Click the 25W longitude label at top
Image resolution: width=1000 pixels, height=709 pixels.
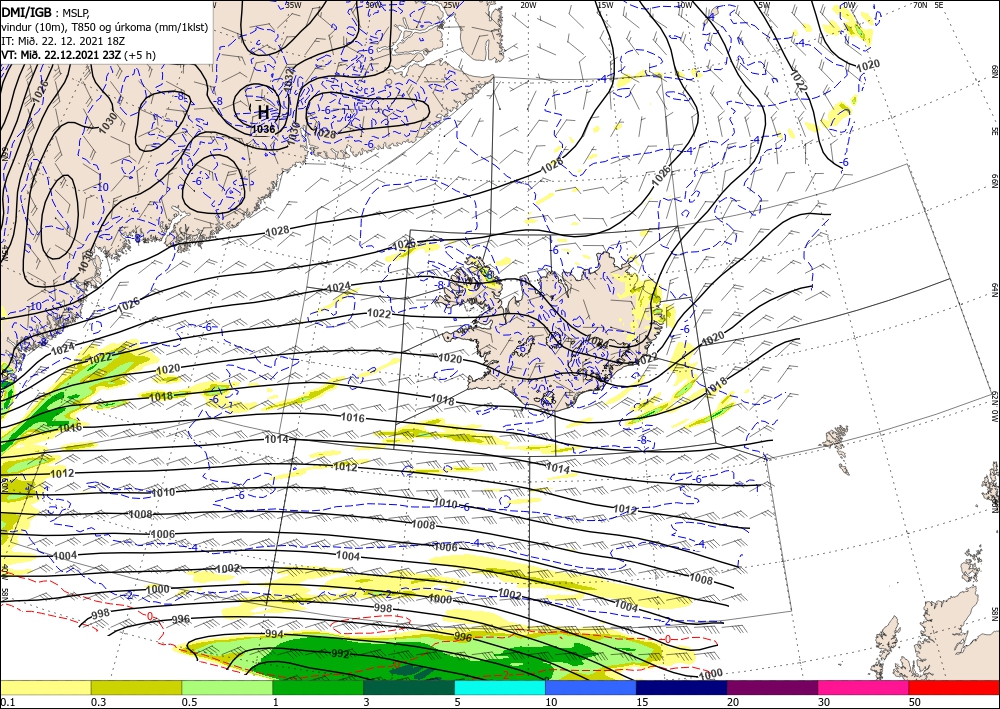(450, 5)
